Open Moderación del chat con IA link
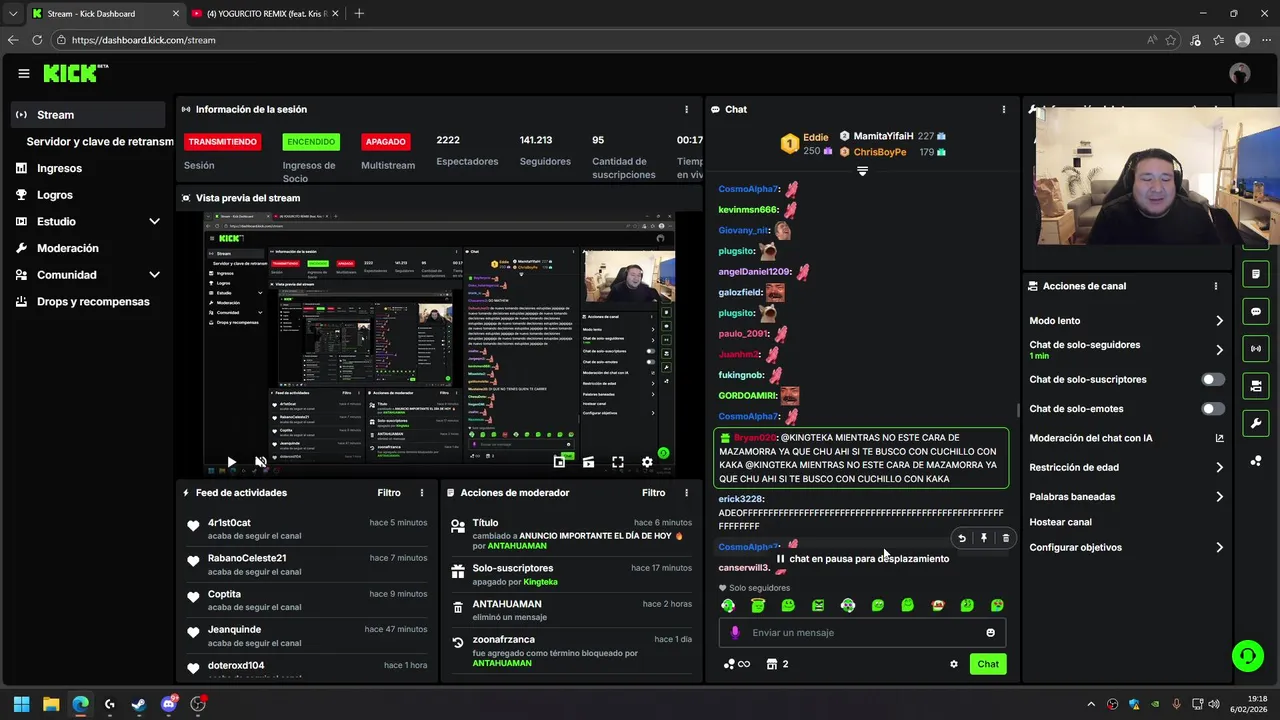The height and width of the screenshot is (720, 1280). click(1127, 438)
